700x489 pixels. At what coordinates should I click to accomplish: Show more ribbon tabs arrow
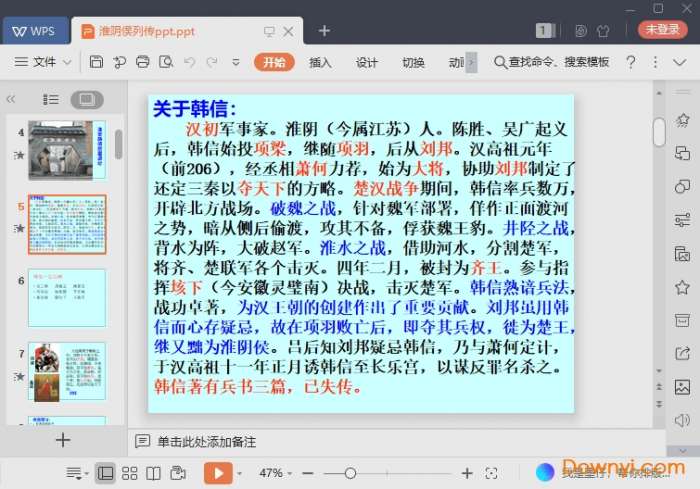click(x=472, y=63)
